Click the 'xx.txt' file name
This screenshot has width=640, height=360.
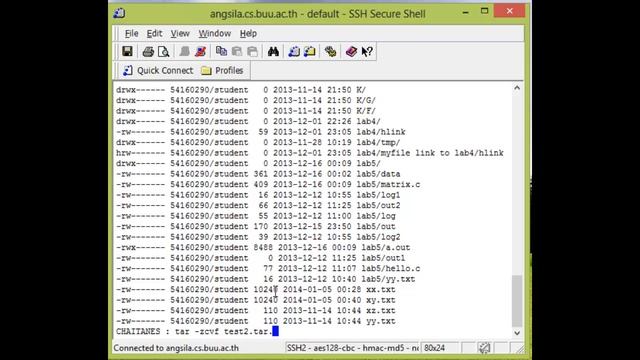click(x=380, y=289)
